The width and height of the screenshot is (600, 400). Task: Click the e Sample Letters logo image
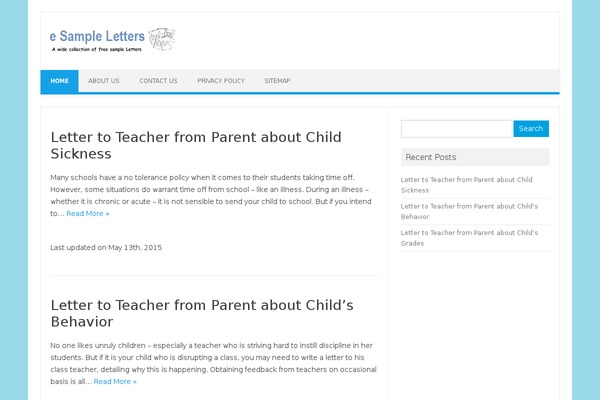coord(112,39)
